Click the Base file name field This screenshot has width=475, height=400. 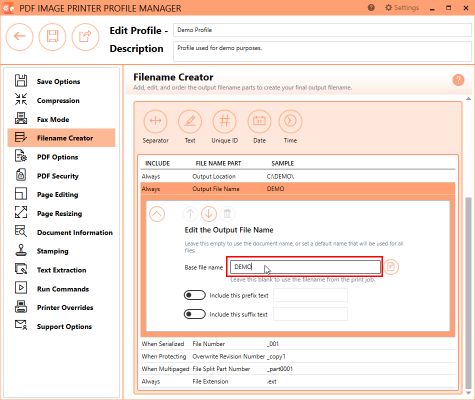coord(305,267)
